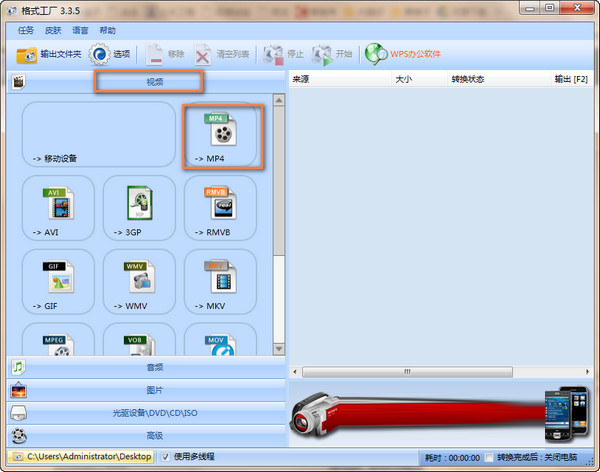Expand the 光驱设备\DVD\CD\ISO section
This screenshot has width=600, height=472.
(x=146, y=413)
